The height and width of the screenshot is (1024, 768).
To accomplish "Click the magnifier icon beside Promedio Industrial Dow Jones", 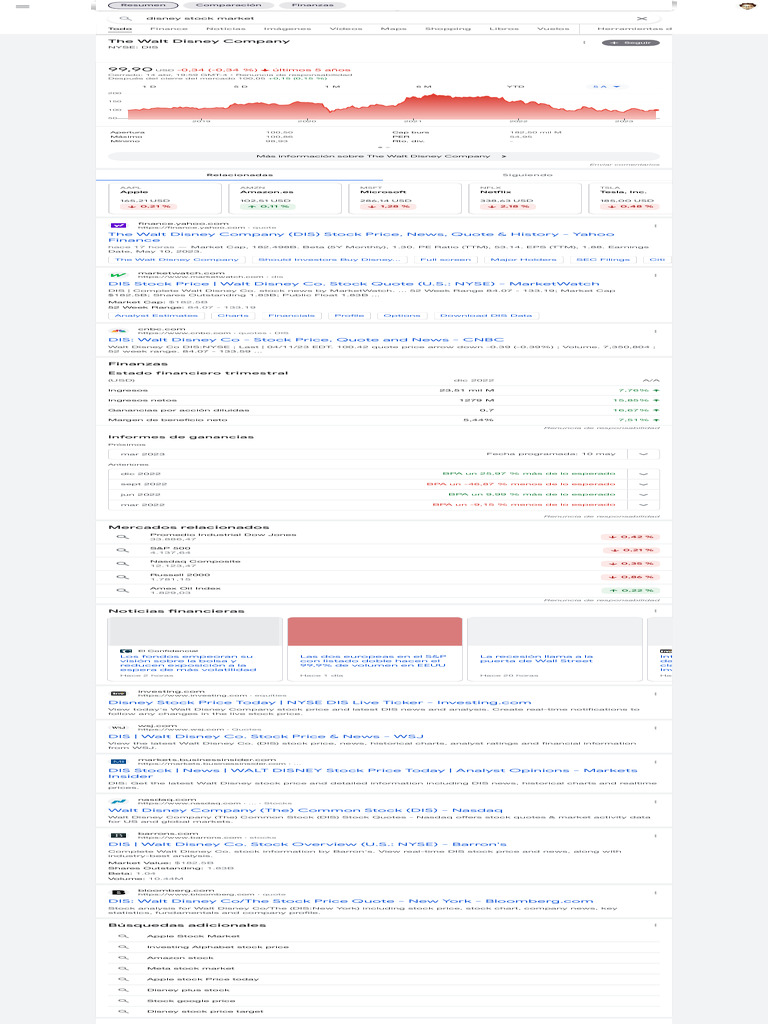I will [122, 537].
